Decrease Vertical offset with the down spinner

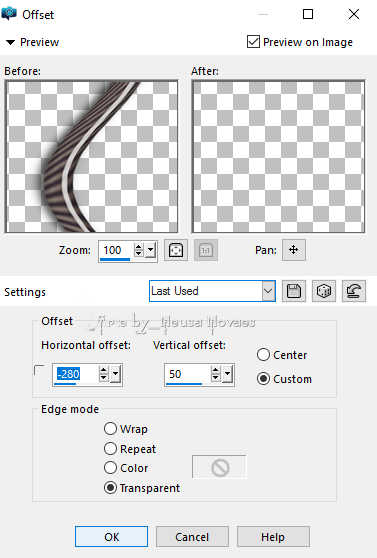(215, 378)
